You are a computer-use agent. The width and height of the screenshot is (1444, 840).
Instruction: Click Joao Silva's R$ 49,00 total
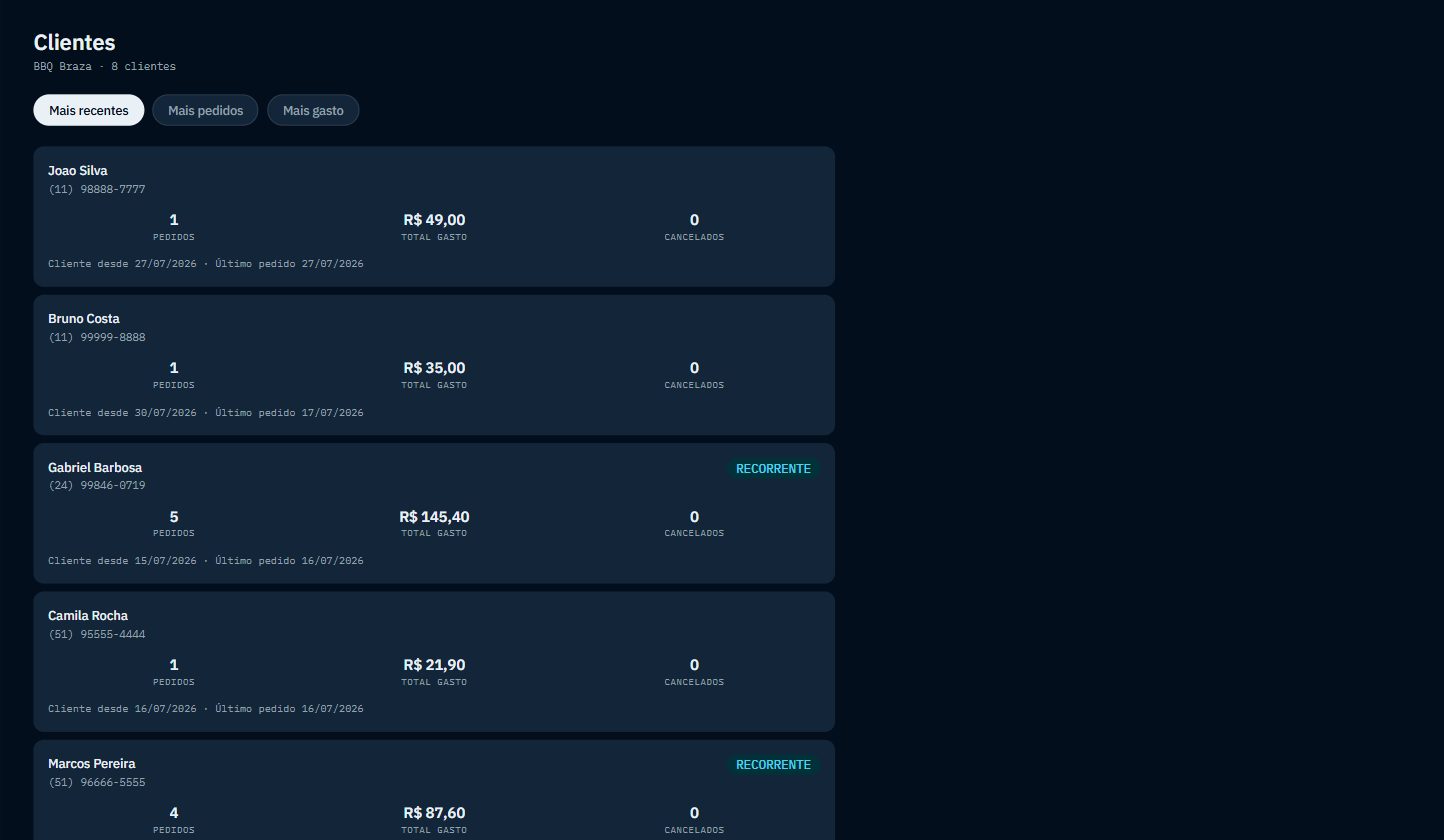434,220
